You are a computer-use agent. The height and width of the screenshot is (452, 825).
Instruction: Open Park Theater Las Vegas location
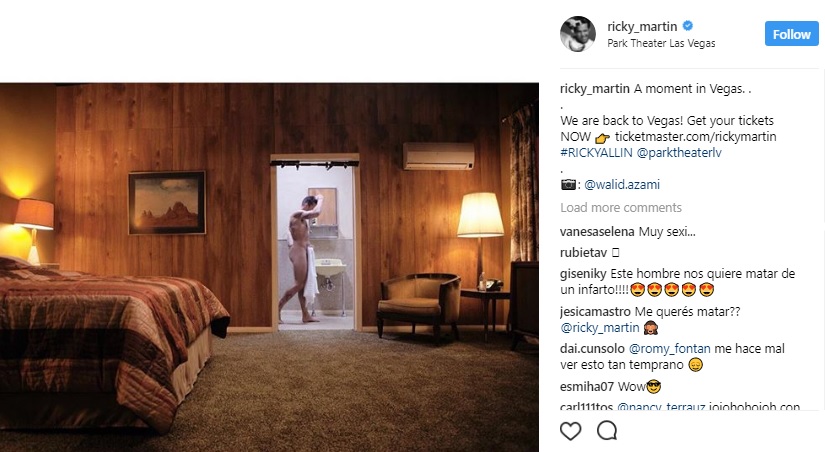[661, 43]
